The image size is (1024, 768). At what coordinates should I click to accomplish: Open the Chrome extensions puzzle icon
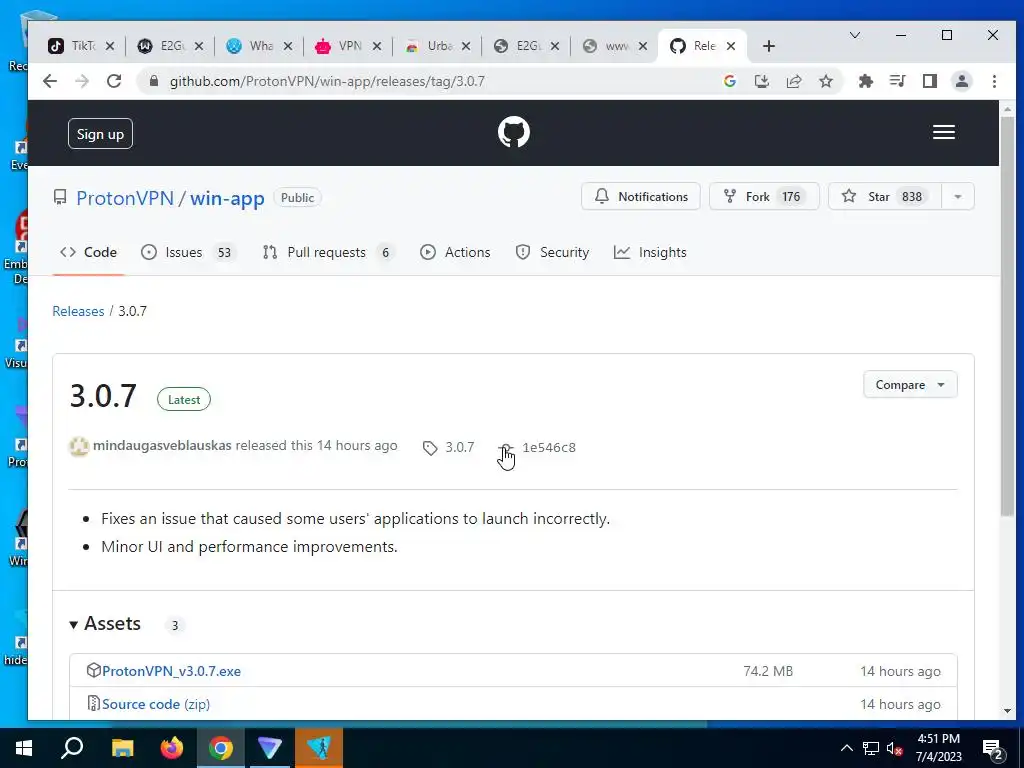[x=866, y=81]
